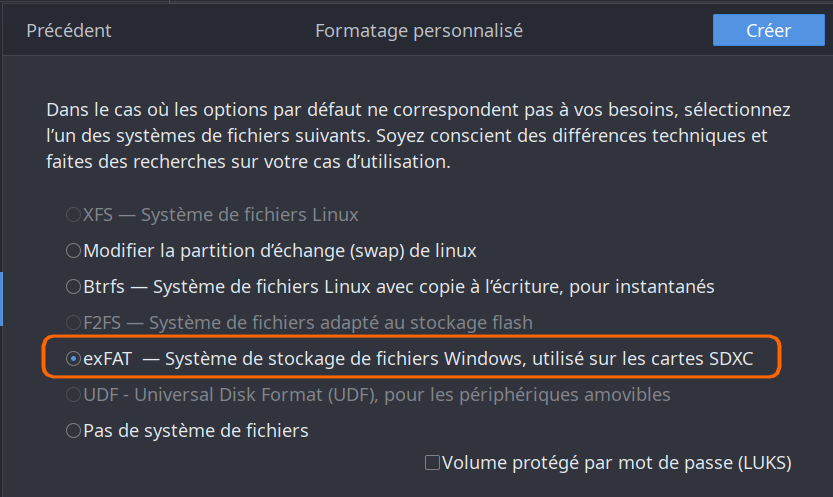
Task: Select the Btrfs radio button
Action: [73, 287]
